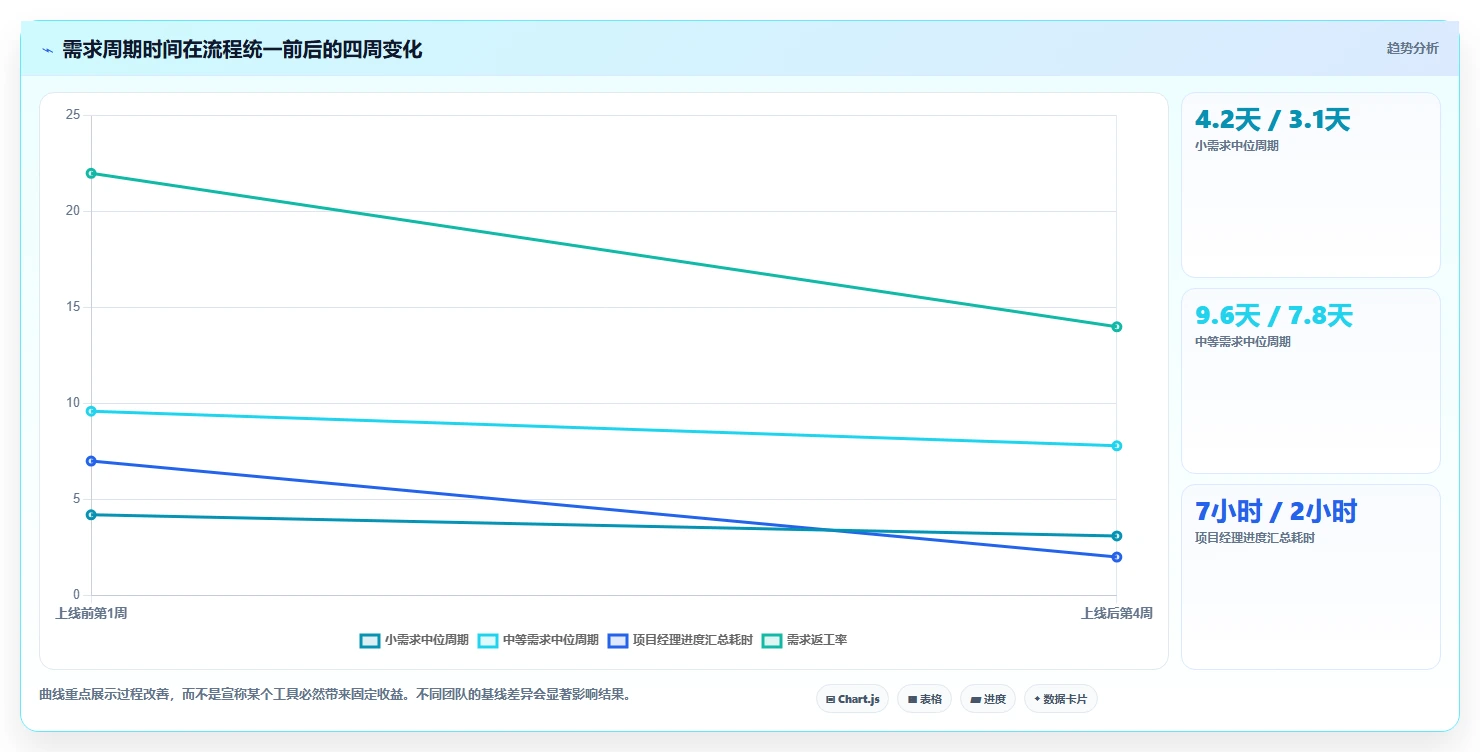Click the y-axis label 25
Image resolution: width=1480 pixels, height=752 pixels.
(x=72, y=115)
